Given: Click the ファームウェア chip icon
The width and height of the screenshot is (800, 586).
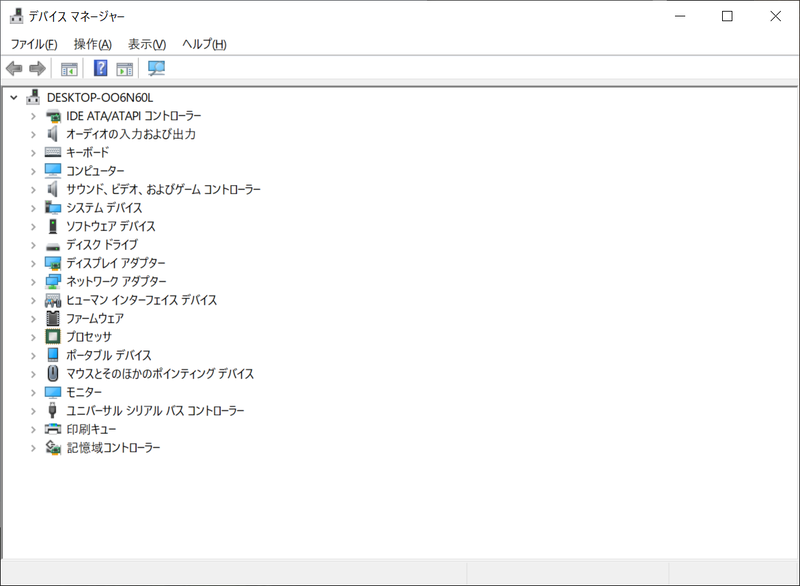Looking at the screenshot, I should pos(53,318).
